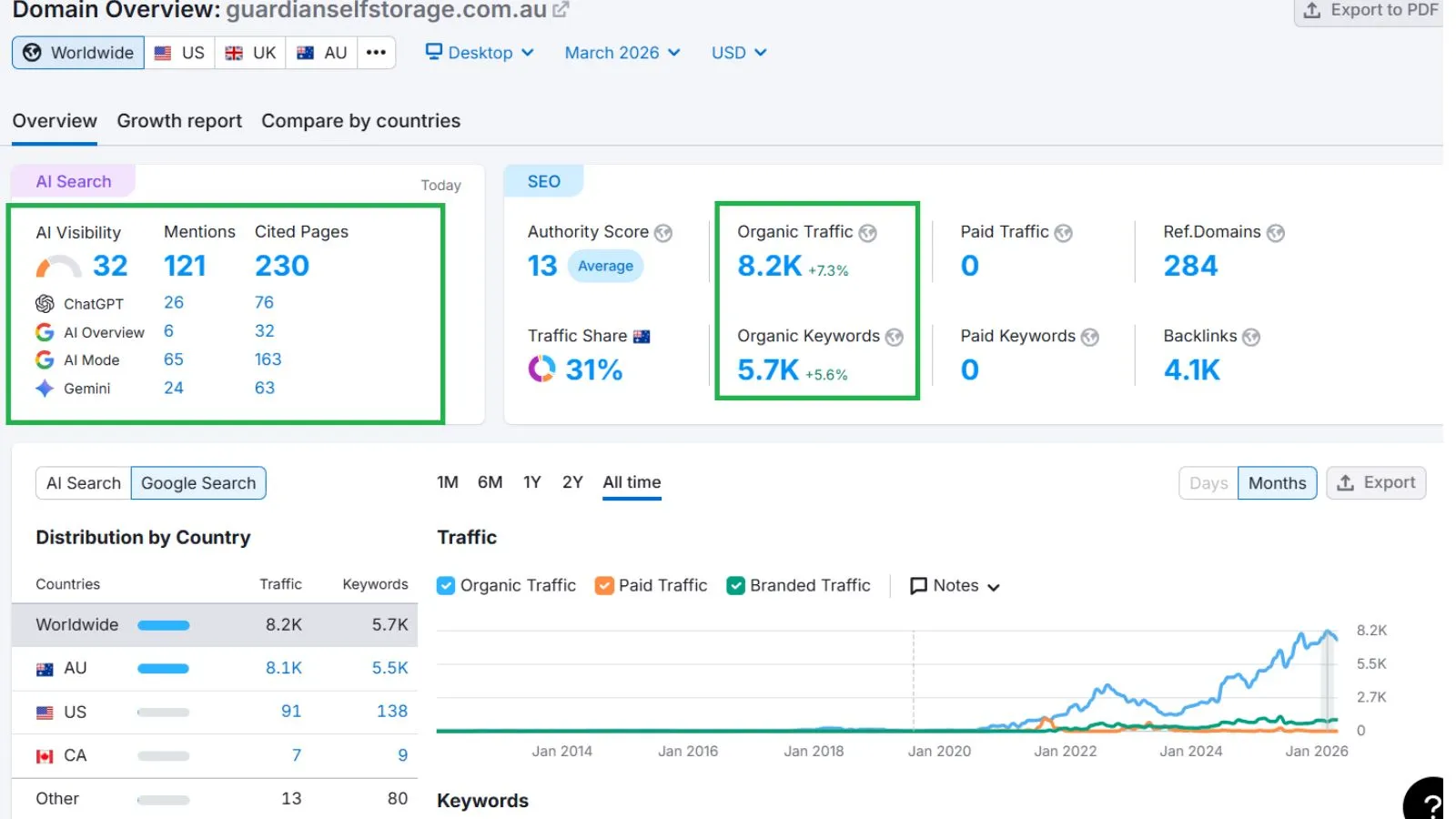Image resolution: width=1456 pixels, height=819 pixels.
Task: Open the Growth report tab
Action: [x=179, y=121]
